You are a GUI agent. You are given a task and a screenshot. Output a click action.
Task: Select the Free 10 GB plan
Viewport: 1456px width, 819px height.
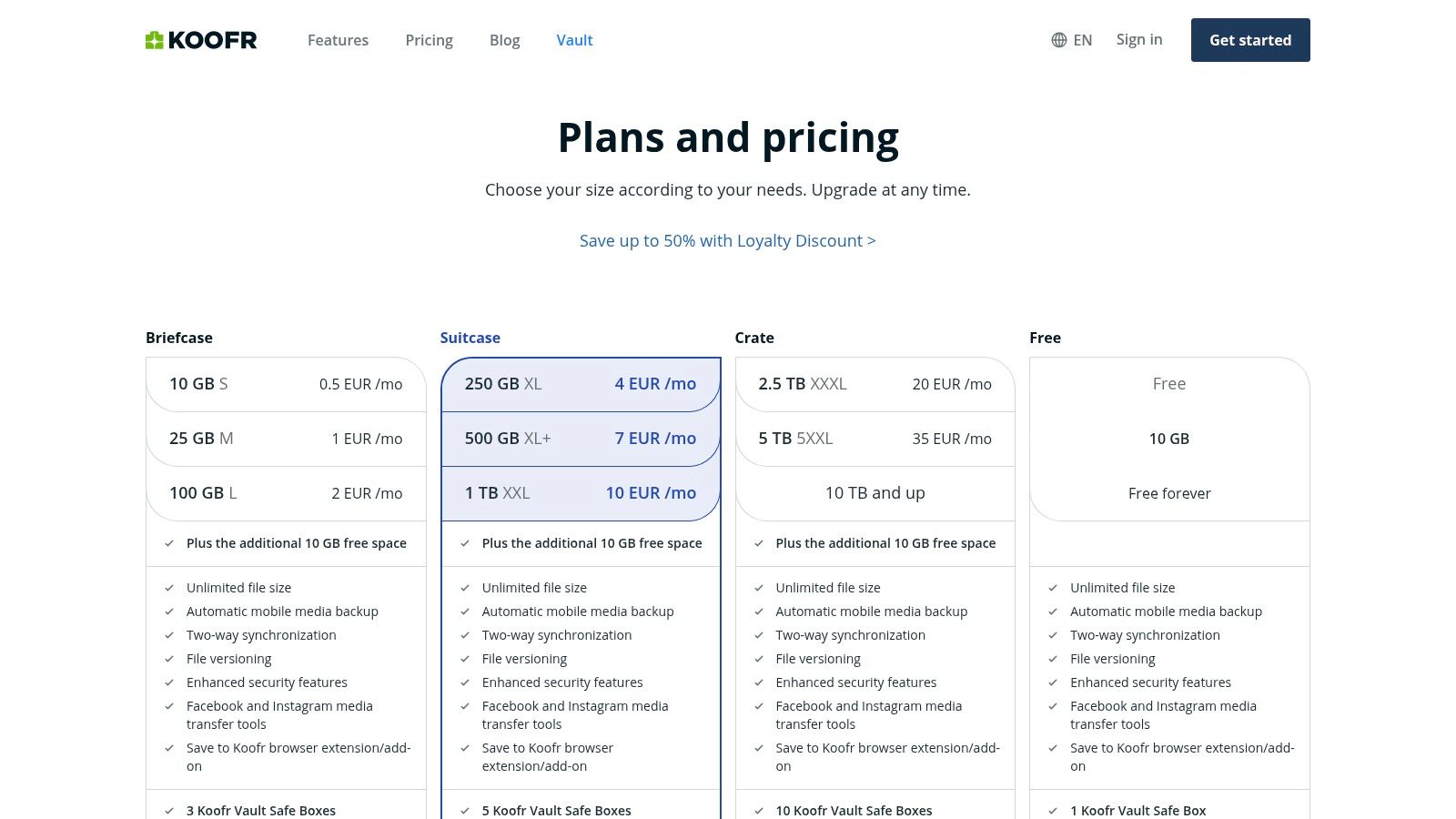point(1169,439)
